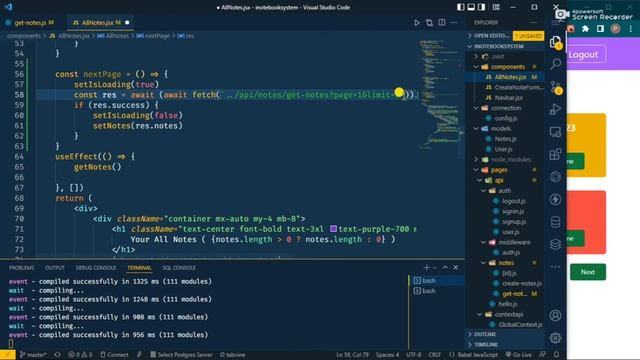Close the terminal panel

[456, 267]
